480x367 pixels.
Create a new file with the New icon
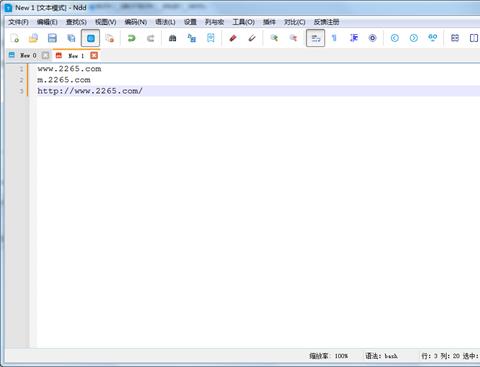(x=14, y=38)
